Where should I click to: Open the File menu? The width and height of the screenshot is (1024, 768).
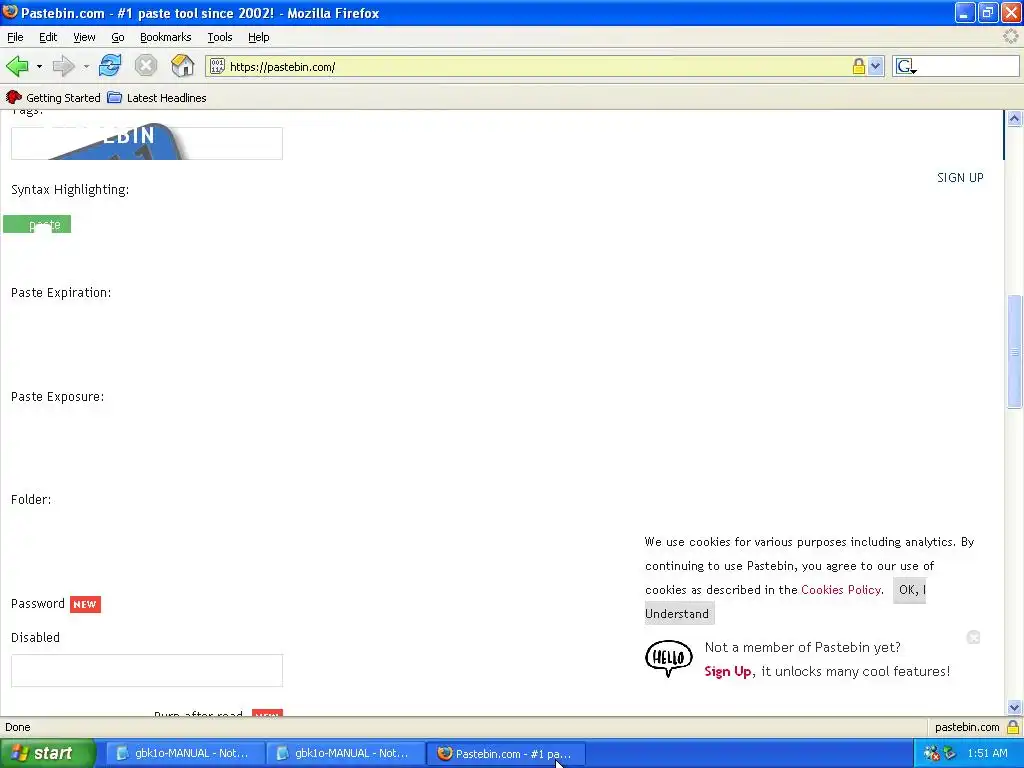pyautogui.click(x=15, y=37)
